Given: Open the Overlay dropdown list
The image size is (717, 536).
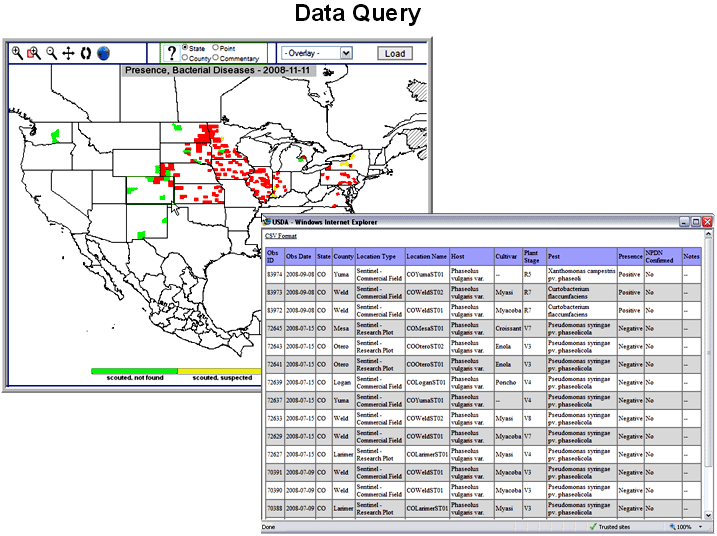Looking at the screenshot, I should pyautogui.click(x=317, y=53).
